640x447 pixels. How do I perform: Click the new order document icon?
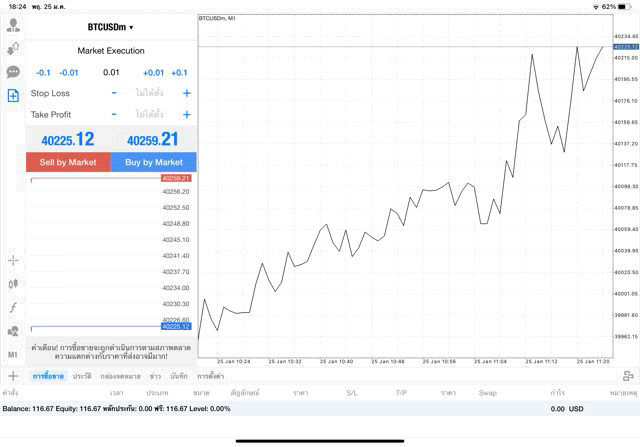tap(13, 95)
